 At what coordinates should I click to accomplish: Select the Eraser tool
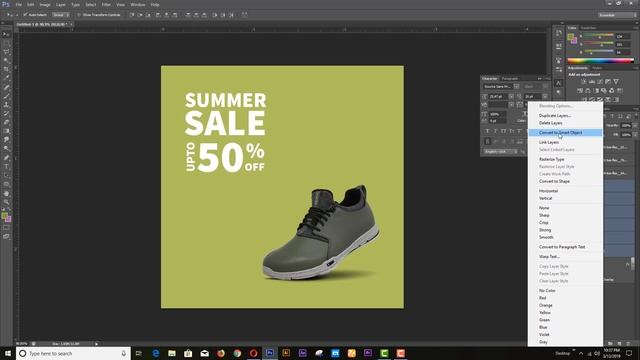coord(6,122)
